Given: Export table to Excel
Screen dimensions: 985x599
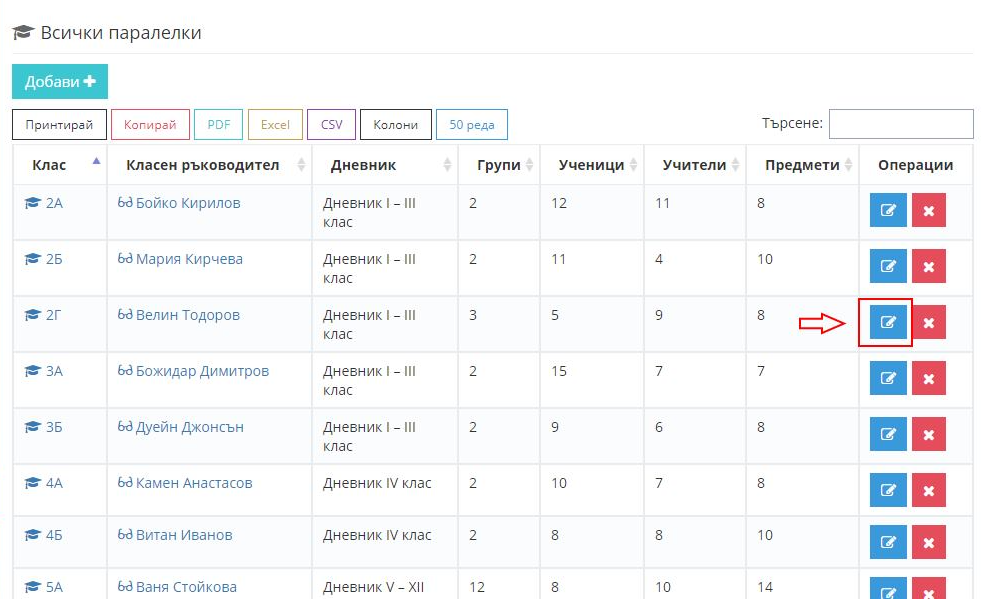Looking at the screenshot, I should (275, 125).
